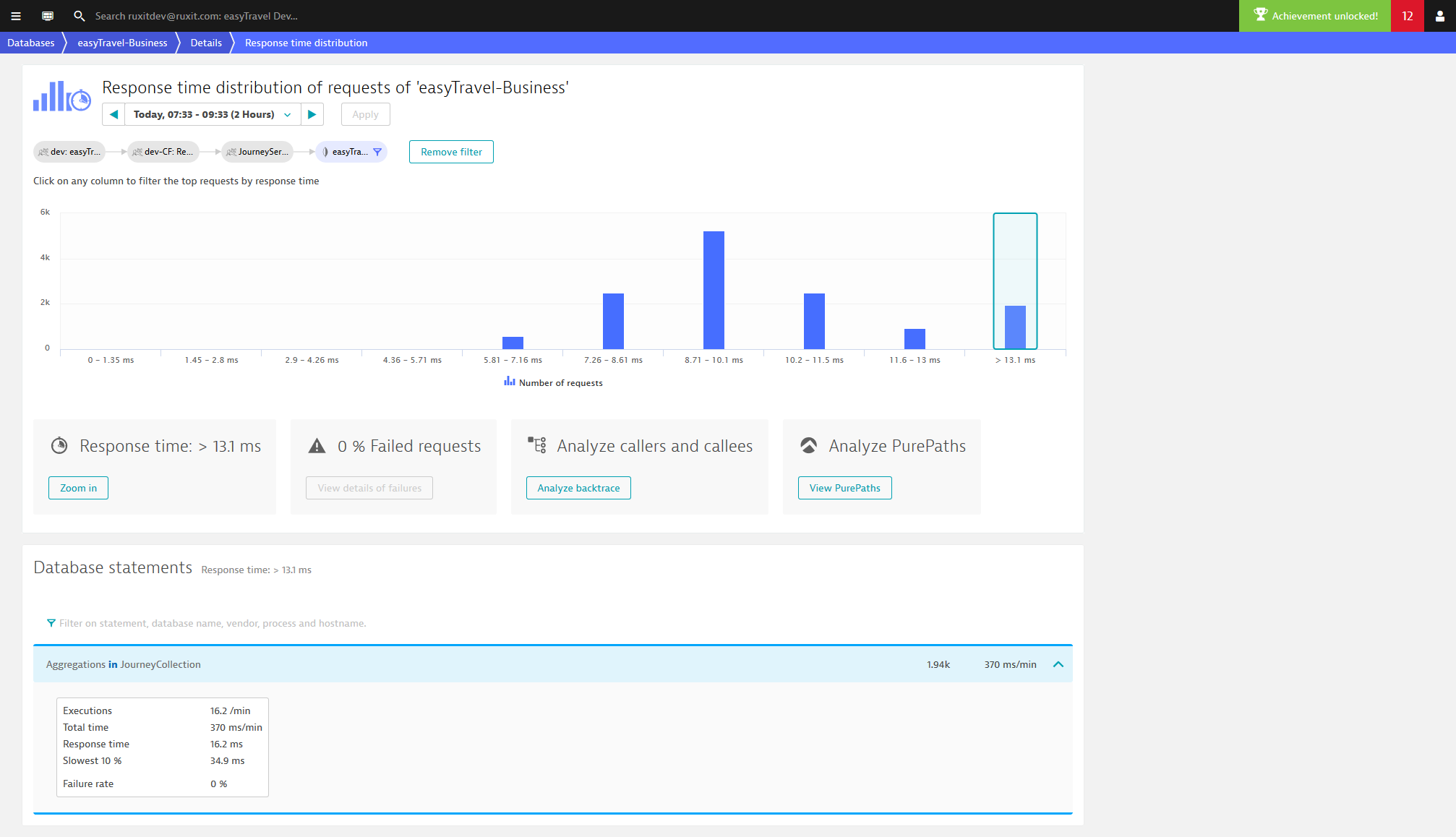Click the Analyze backtrace button

coord(578,487)
